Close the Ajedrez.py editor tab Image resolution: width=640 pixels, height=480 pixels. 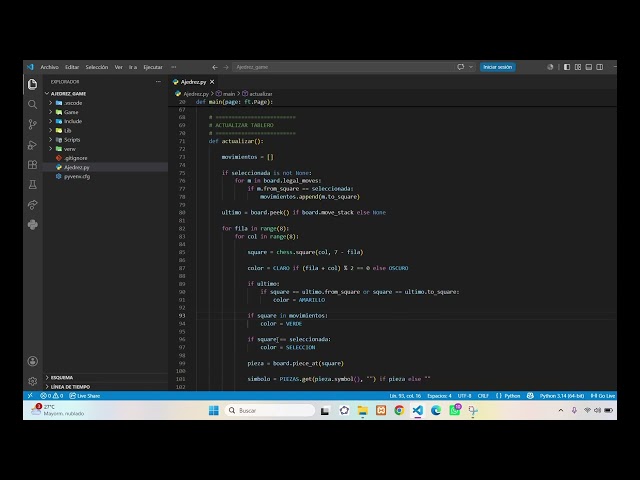(x=212, y=82)
